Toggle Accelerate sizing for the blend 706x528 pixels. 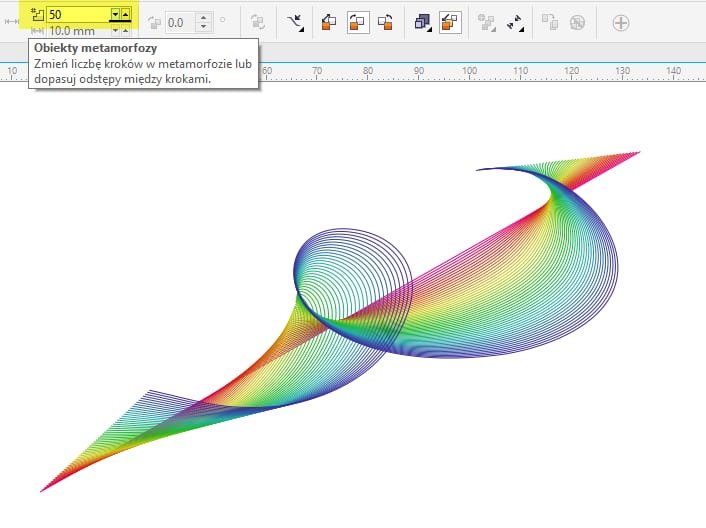coord(450,21)
